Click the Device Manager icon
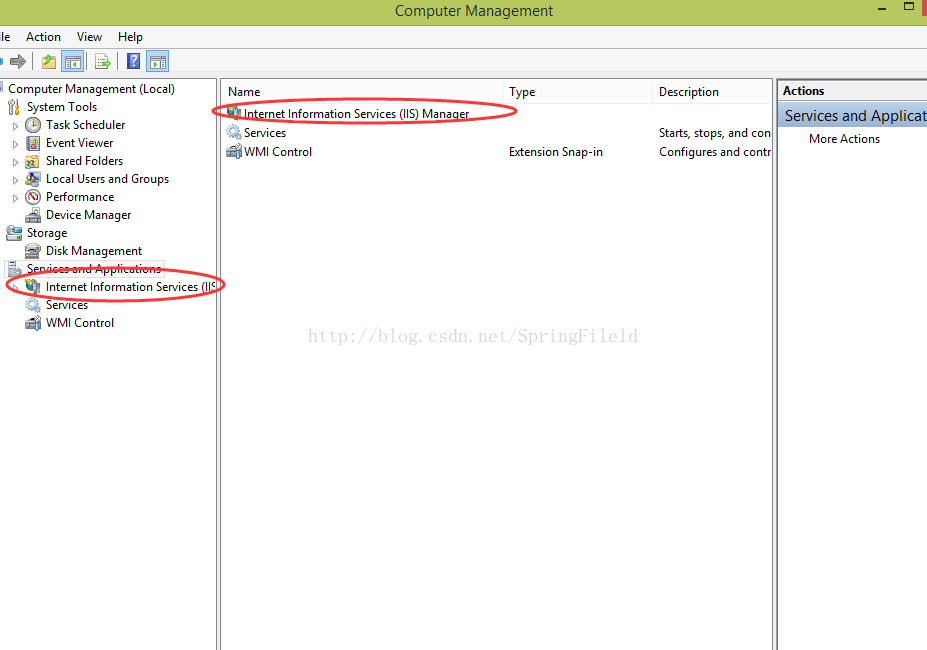 33,215
